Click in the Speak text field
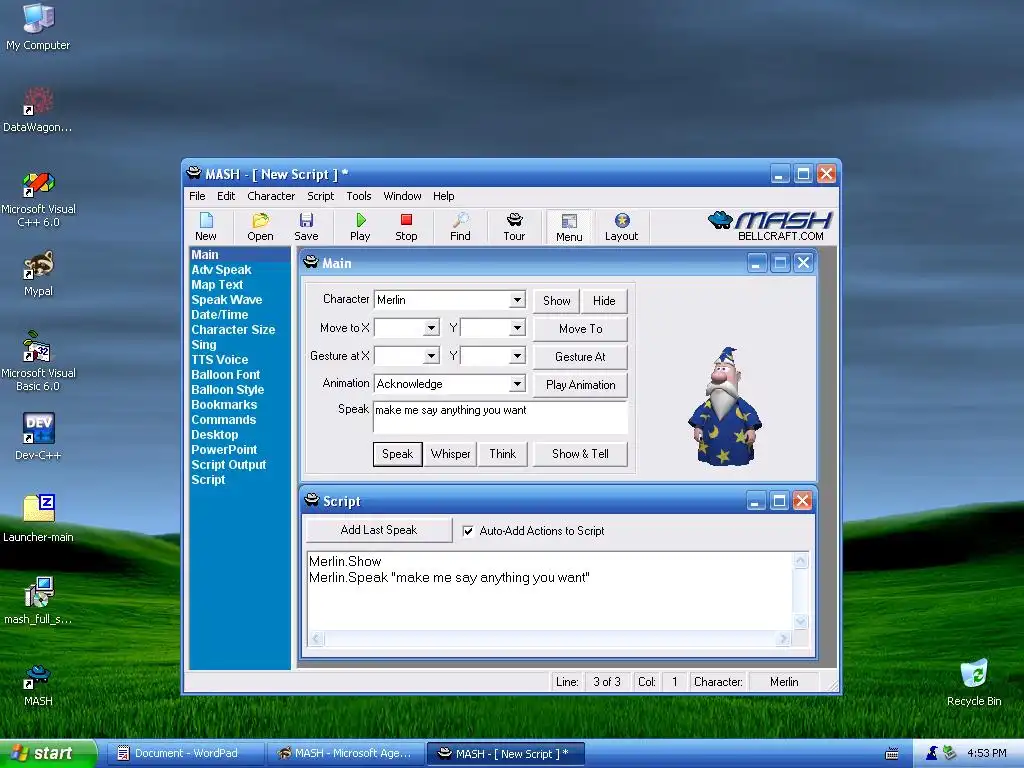The width and height of the screenshot is (1024, 768). coord(500,417)
